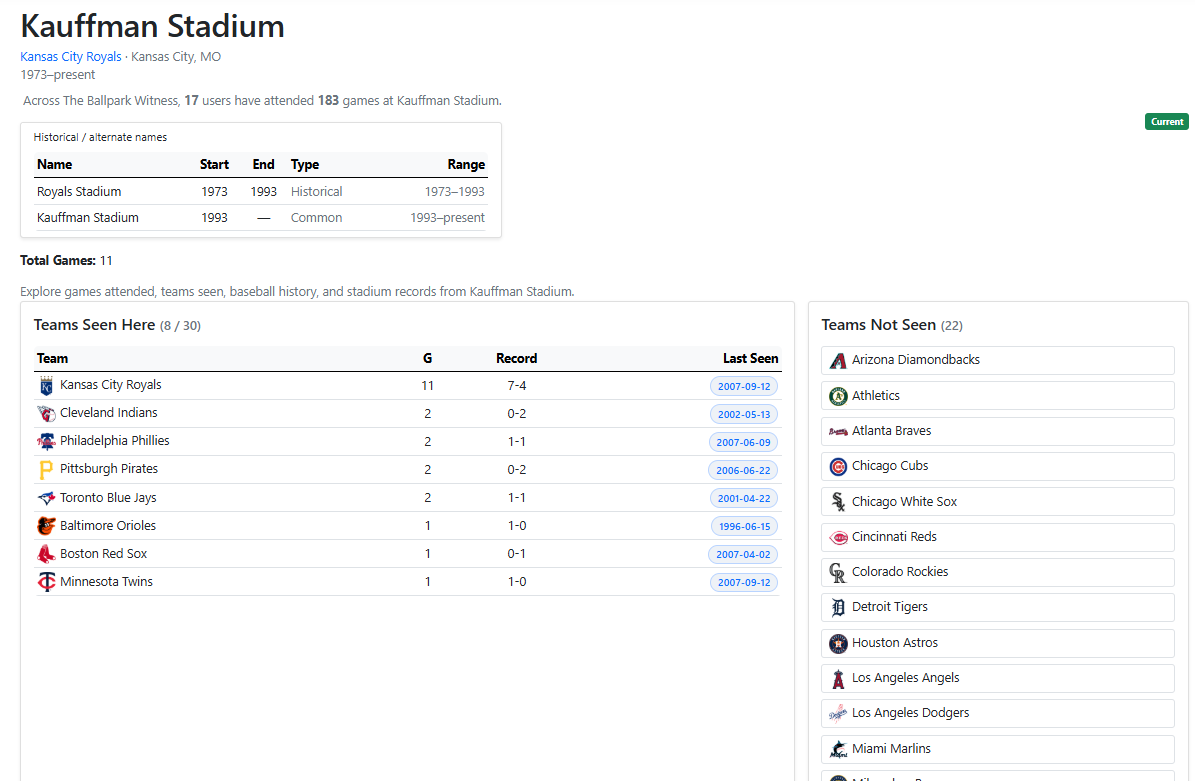Click the Cleveland Indians team name
Screen dimensions: 1195x781
pyautogui.click(x=109, y=412)
